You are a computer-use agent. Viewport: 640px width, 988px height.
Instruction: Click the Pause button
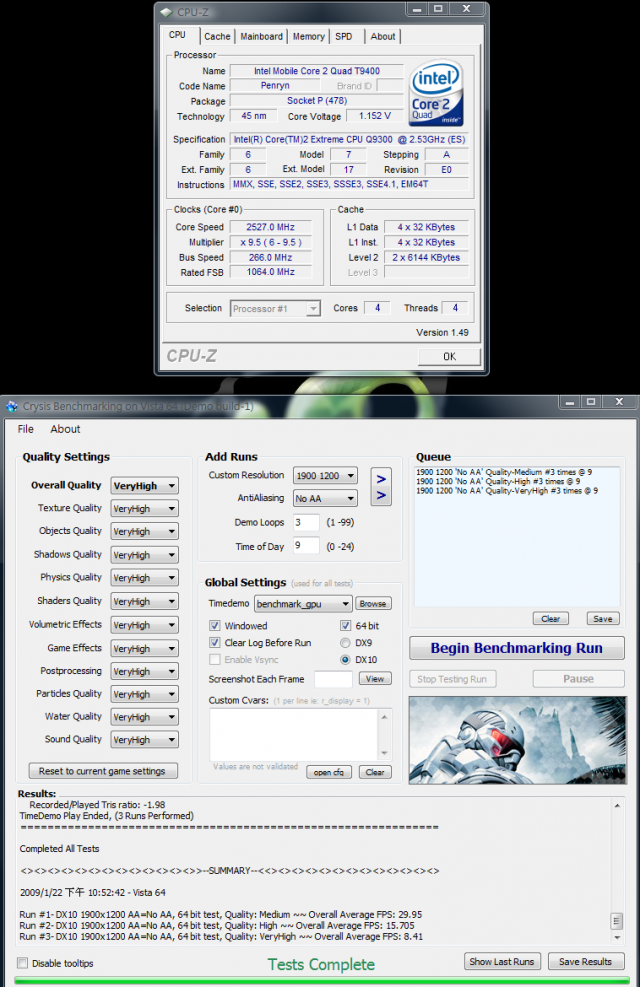578,679
